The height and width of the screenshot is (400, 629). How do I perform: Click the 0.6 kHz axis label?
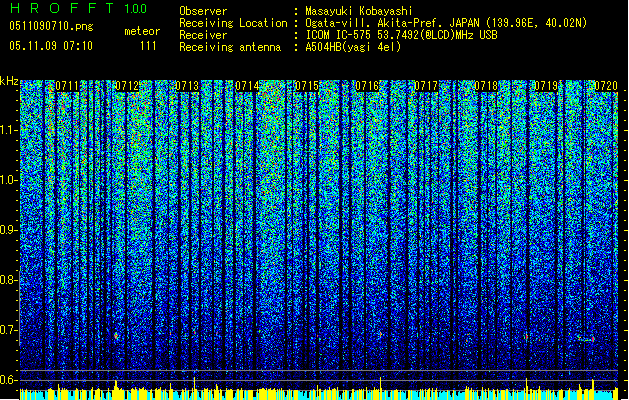click(9, 380)
